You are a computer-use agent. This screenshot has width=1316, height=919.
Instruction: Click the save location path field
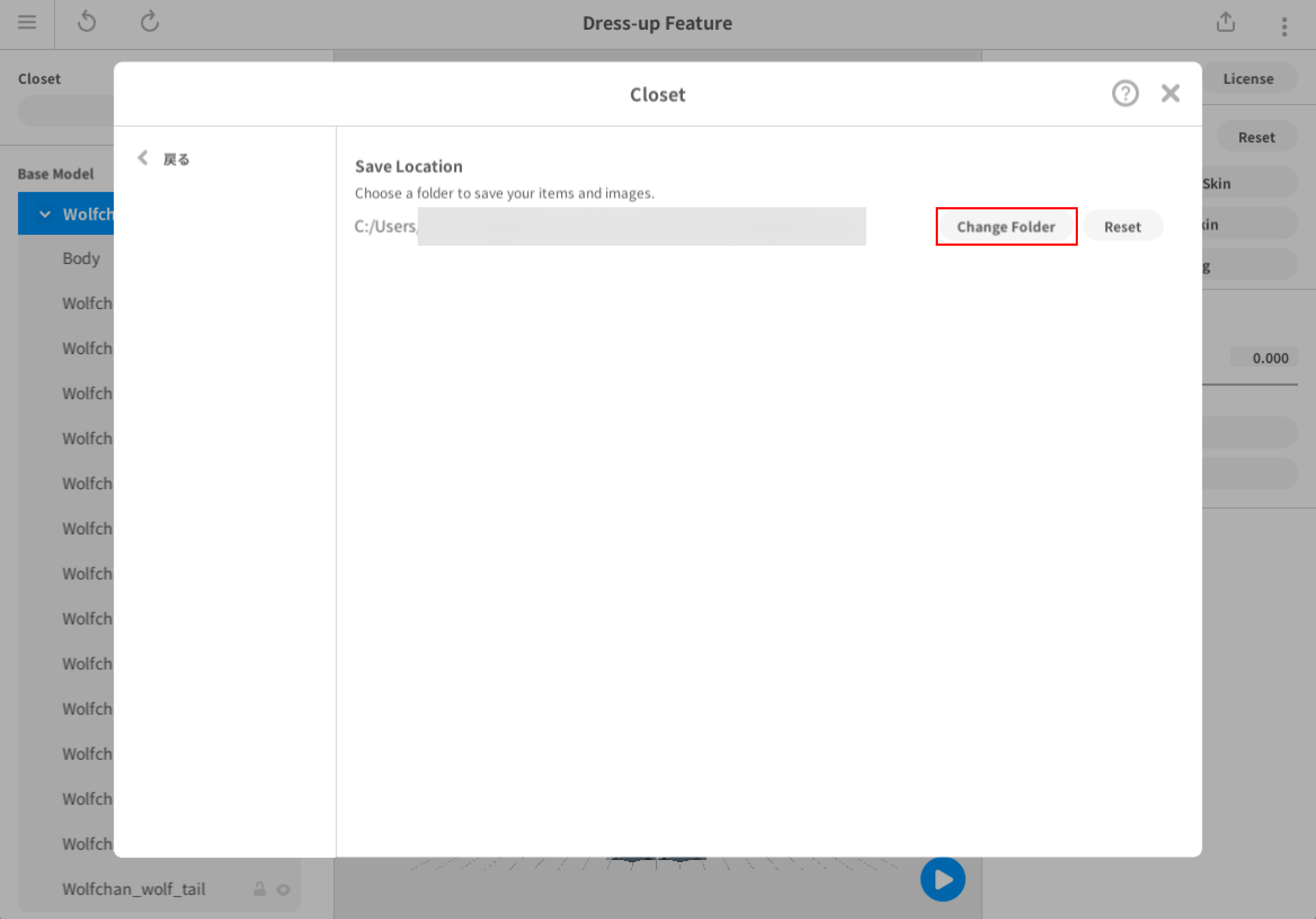click(611, 226)
